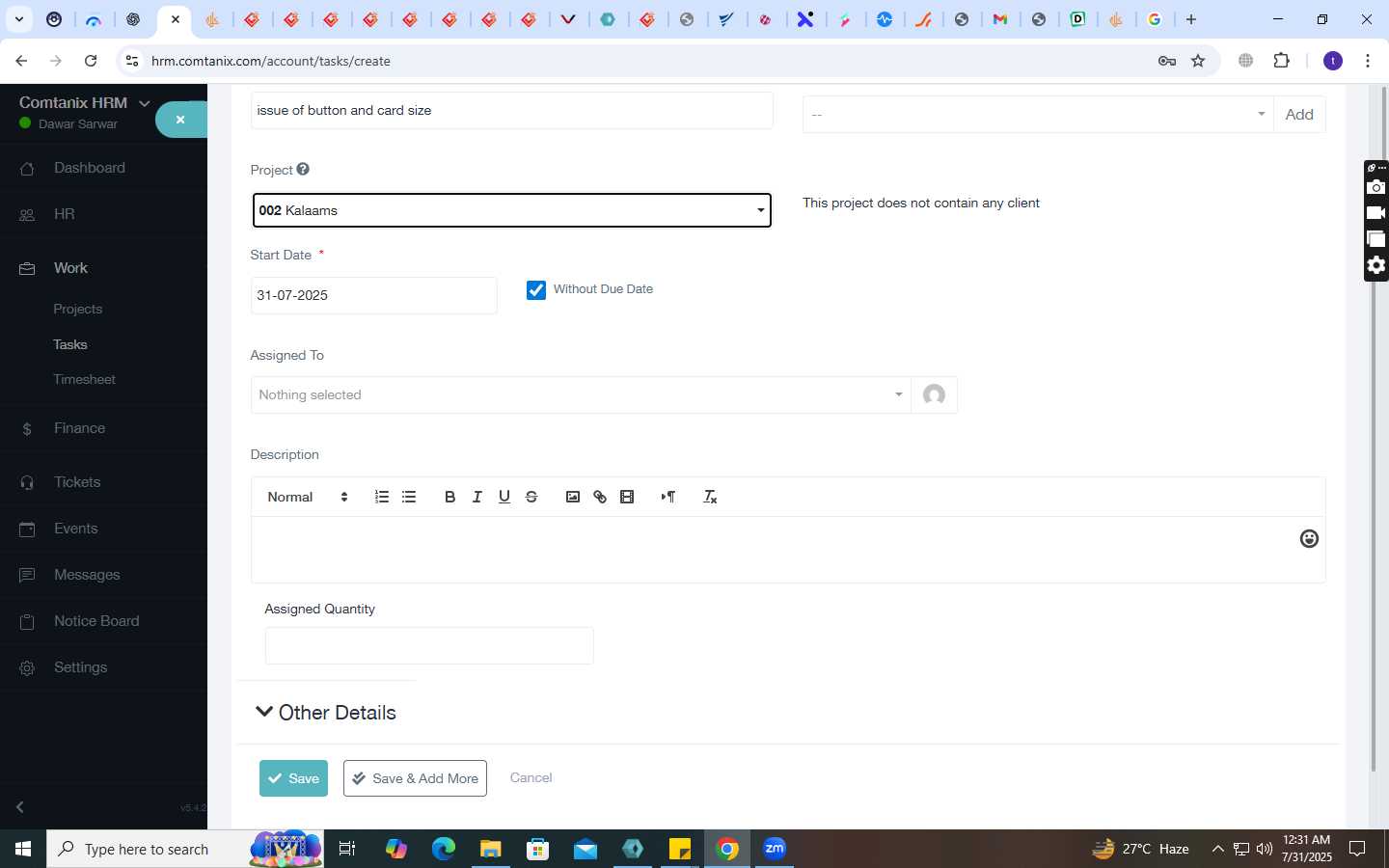The width and height of the screenshot is (1389, 868).
Task: Click the browser address bar
Action: (637, 61)
